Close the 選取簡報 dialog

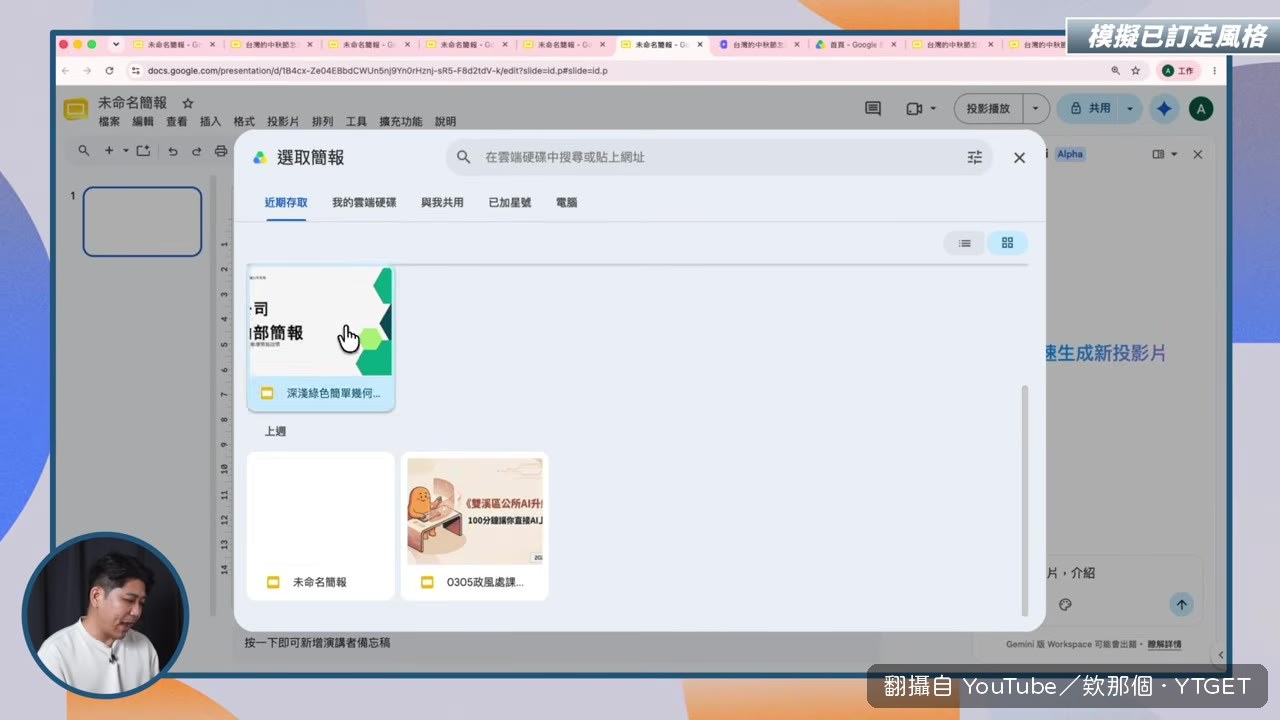[1019, 157]
